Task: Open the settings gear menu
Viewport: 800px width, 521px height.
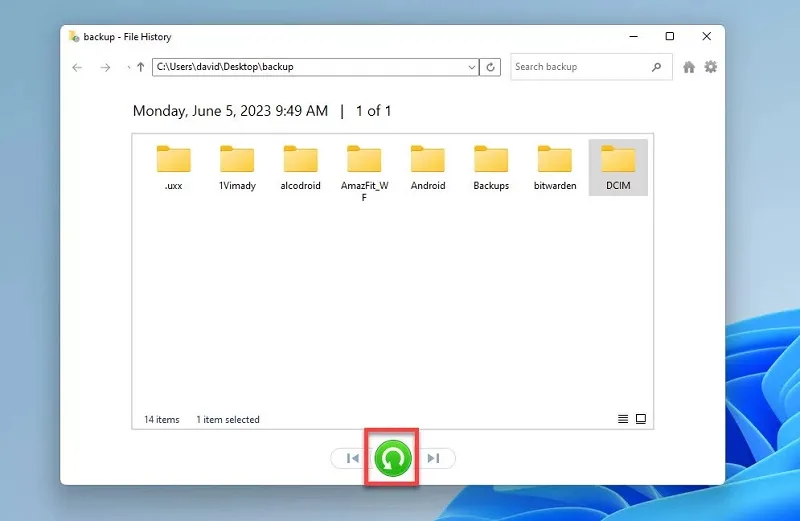Action: 711,67
